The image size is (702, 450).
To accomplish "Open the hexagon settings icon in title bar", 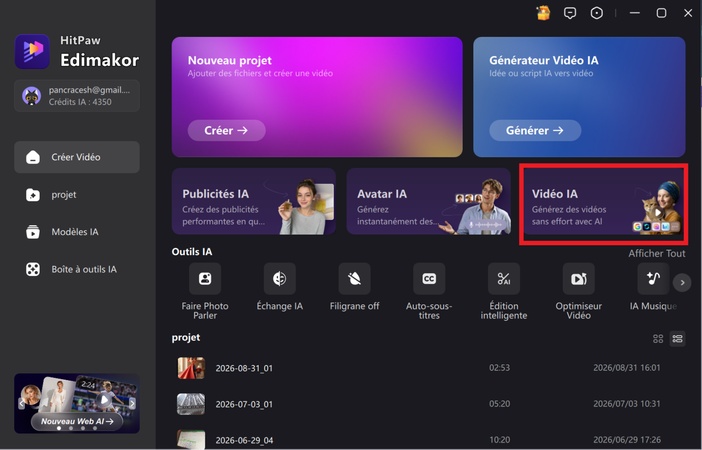I will click(x=596, y=13).
